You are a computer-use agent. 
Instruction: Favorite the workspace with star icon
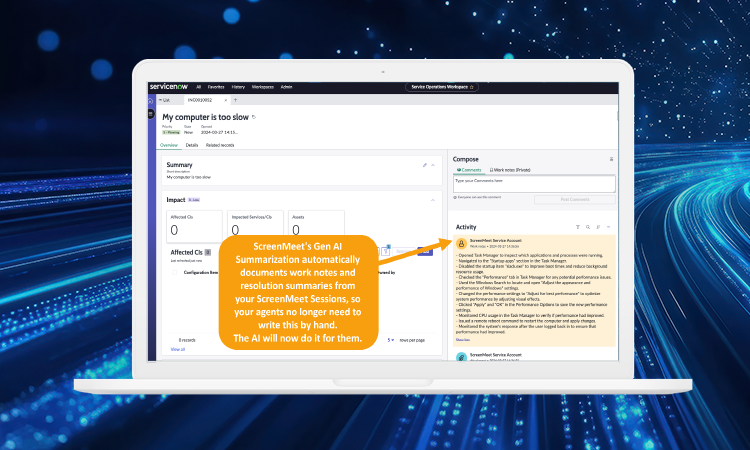point(472,87)
